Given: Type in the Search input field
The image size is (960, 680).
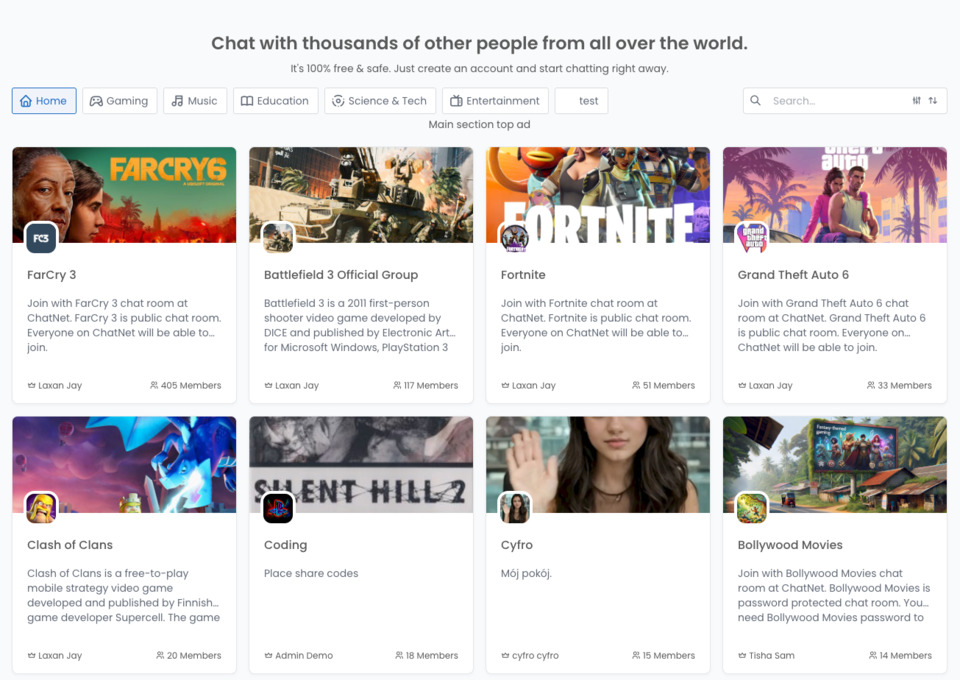Looking at the screenshot, I should click(x=836, y=101).
